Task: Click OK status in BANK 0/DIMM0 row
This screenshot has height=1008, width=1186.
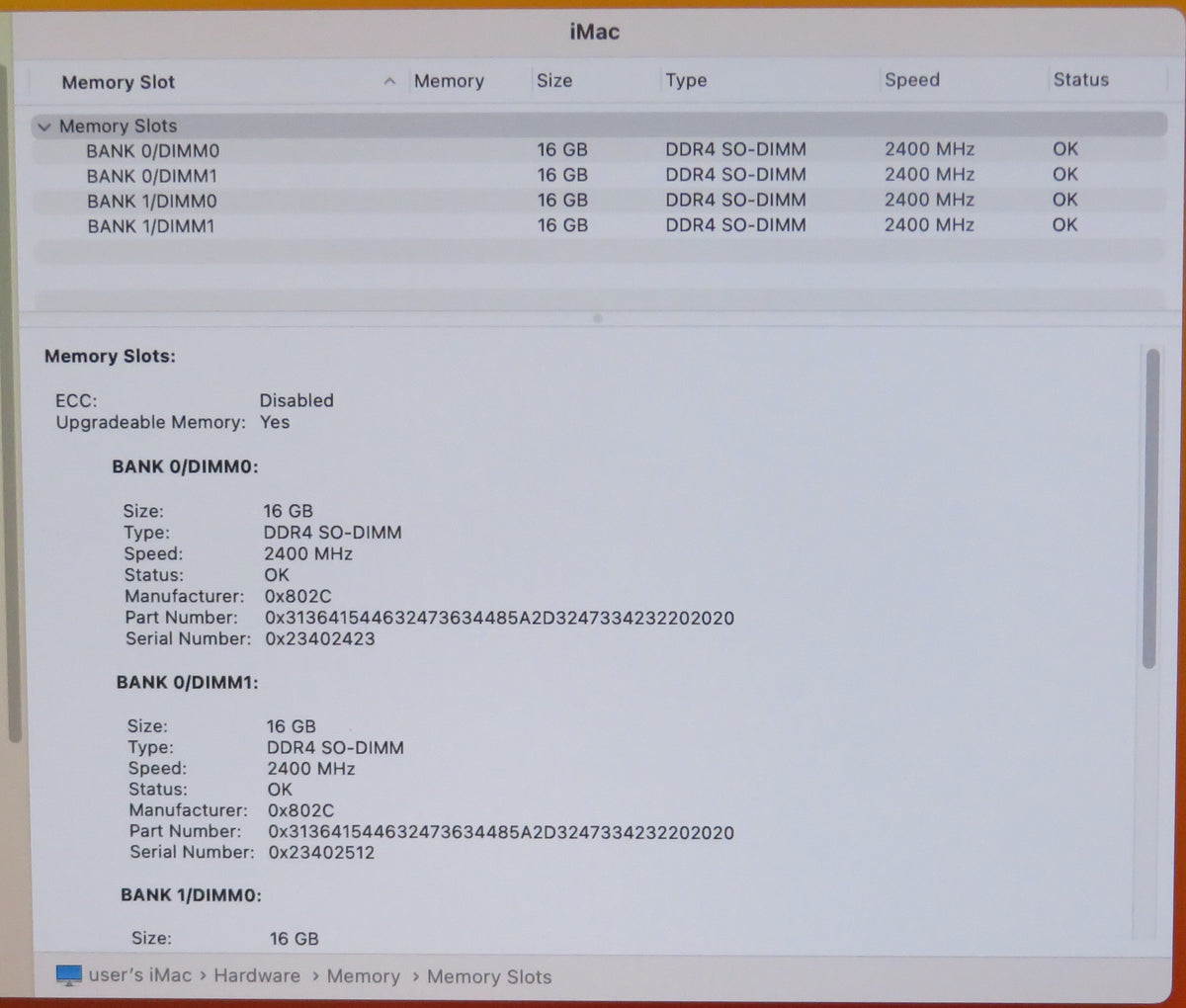Action: 1064,149
